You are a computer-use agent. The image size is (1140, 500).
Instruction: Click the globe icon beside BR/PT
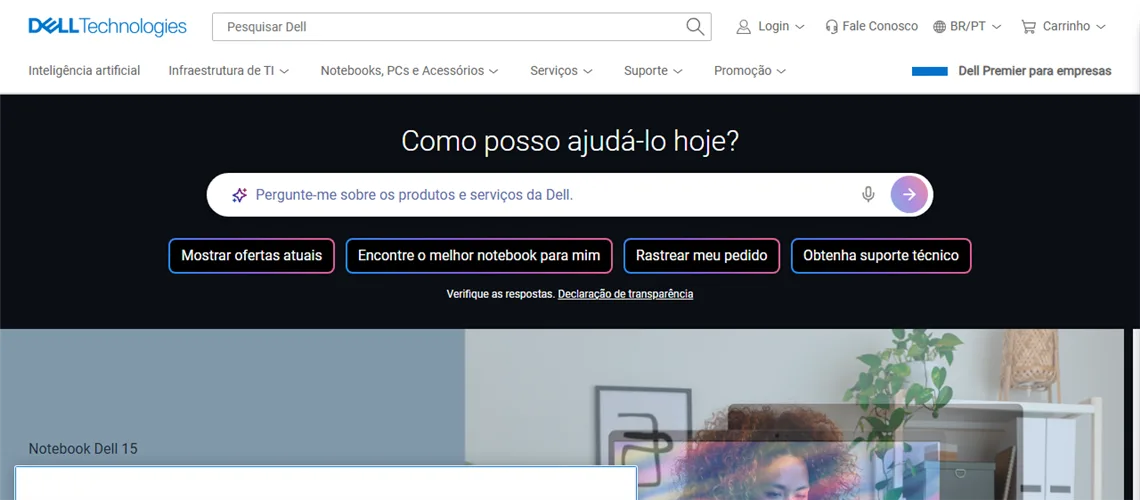click(x=939, y=27)
